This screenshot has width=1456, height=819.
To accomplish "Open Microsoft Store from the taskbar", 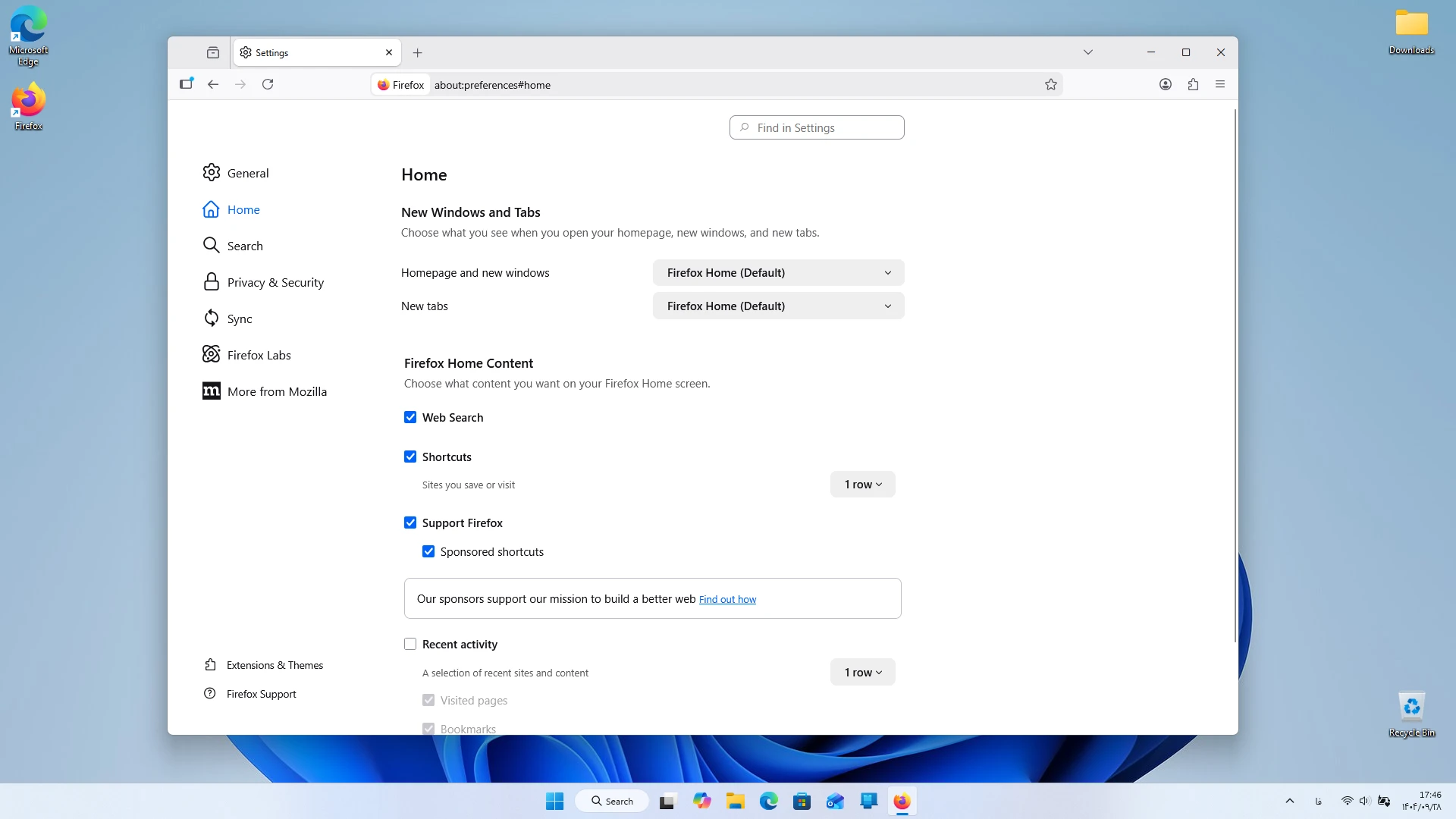I will coord(802,801).
